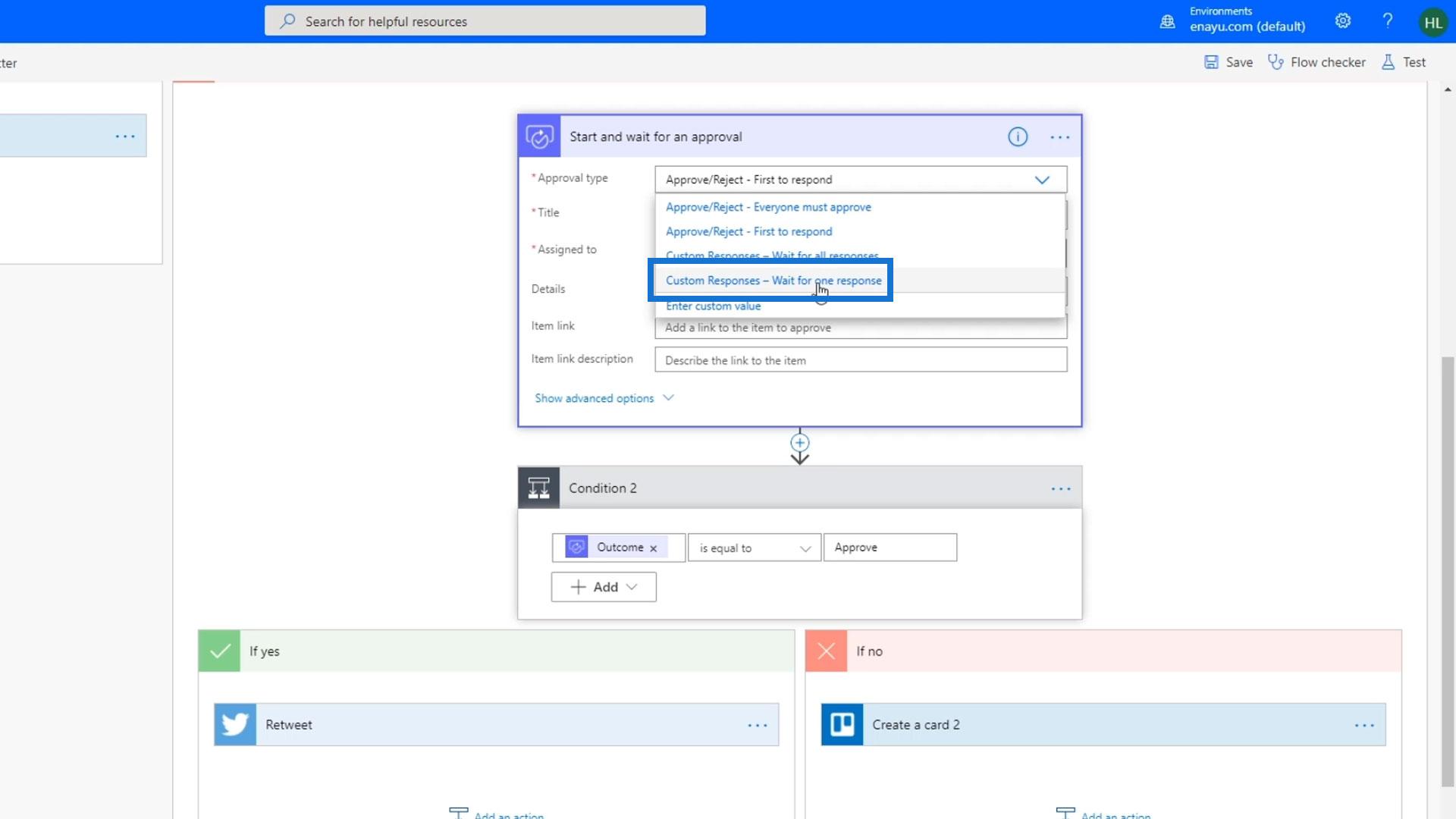Collapse the Approval type dropdown

click(1042, 180)
